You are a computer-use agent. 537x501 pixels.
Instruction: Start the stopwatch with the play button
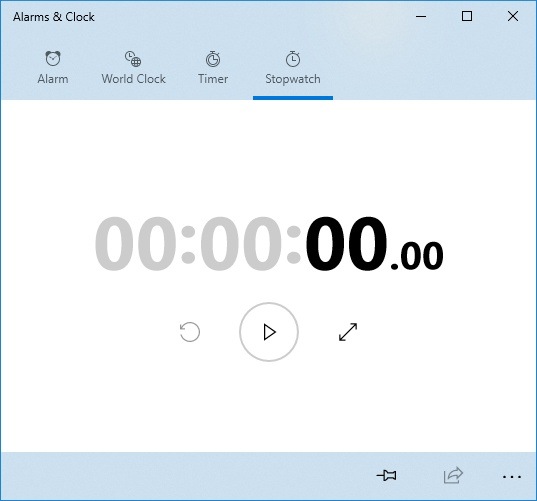point(269,332)
